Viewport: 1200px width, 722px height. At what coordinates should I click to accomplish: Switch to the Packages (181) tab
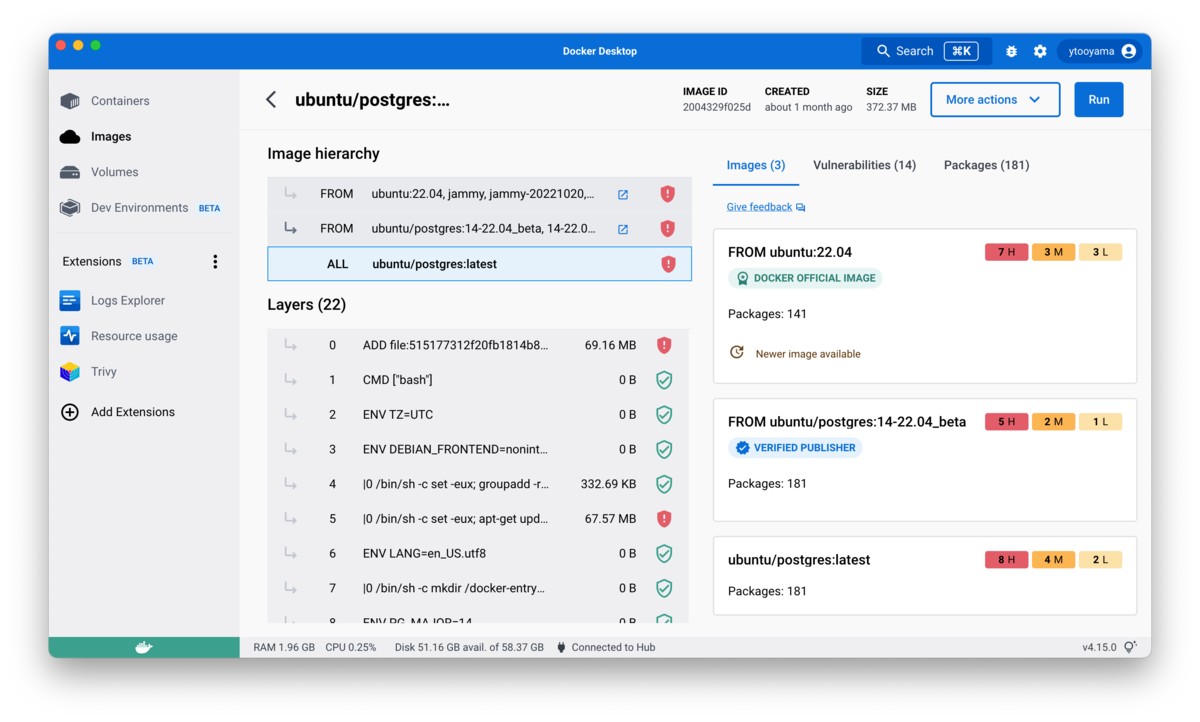pyautogui.click(x=986, y=165)
